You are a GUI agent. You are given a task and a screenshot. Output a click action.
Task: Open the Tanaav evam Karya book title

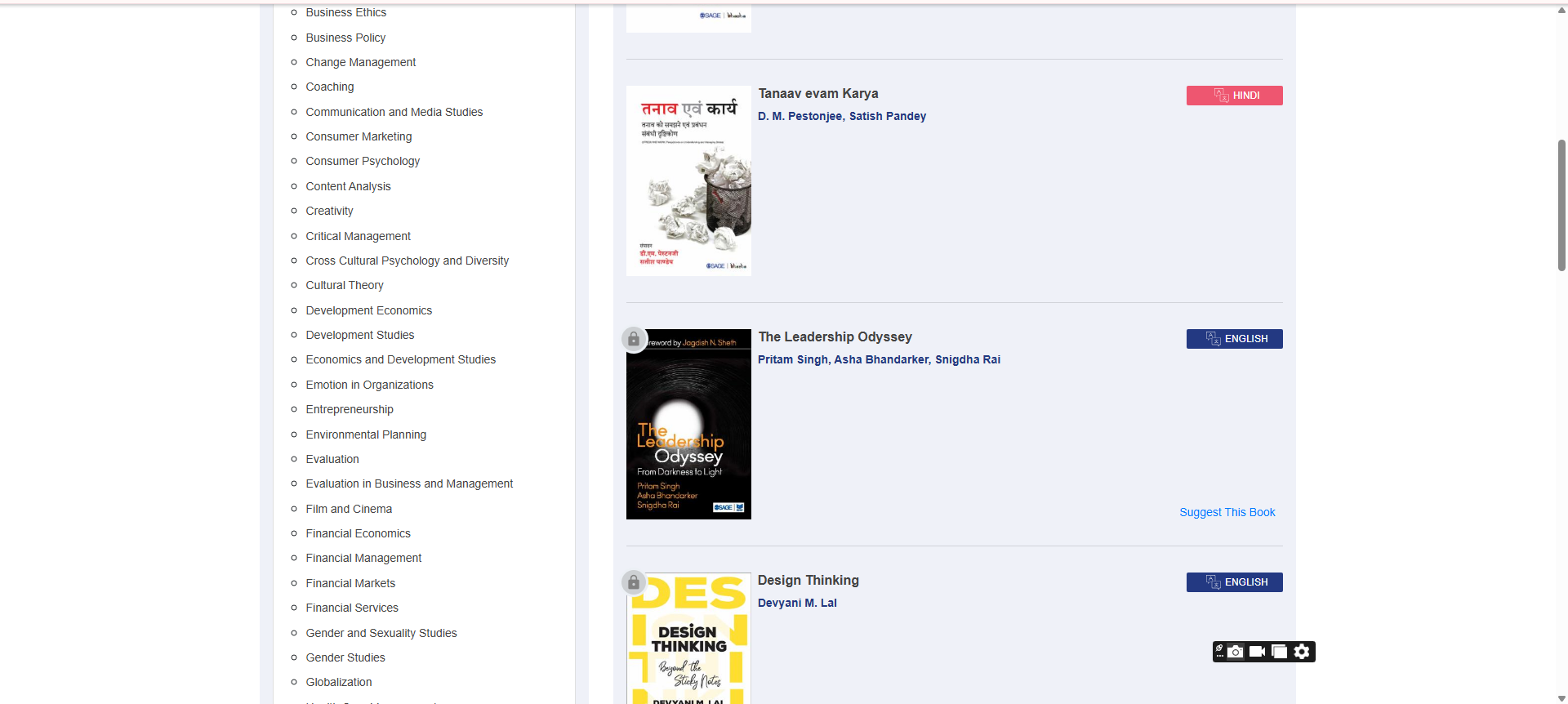coord(817,94)
